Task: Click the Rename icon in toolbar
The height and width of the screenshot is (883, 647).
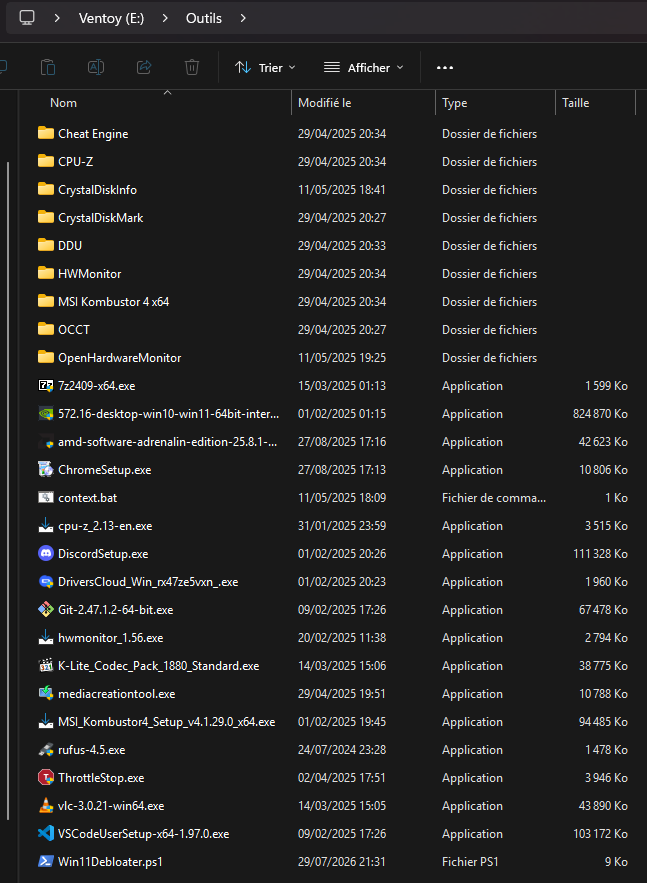Action: pyautogui.click(x=96, y=68)
